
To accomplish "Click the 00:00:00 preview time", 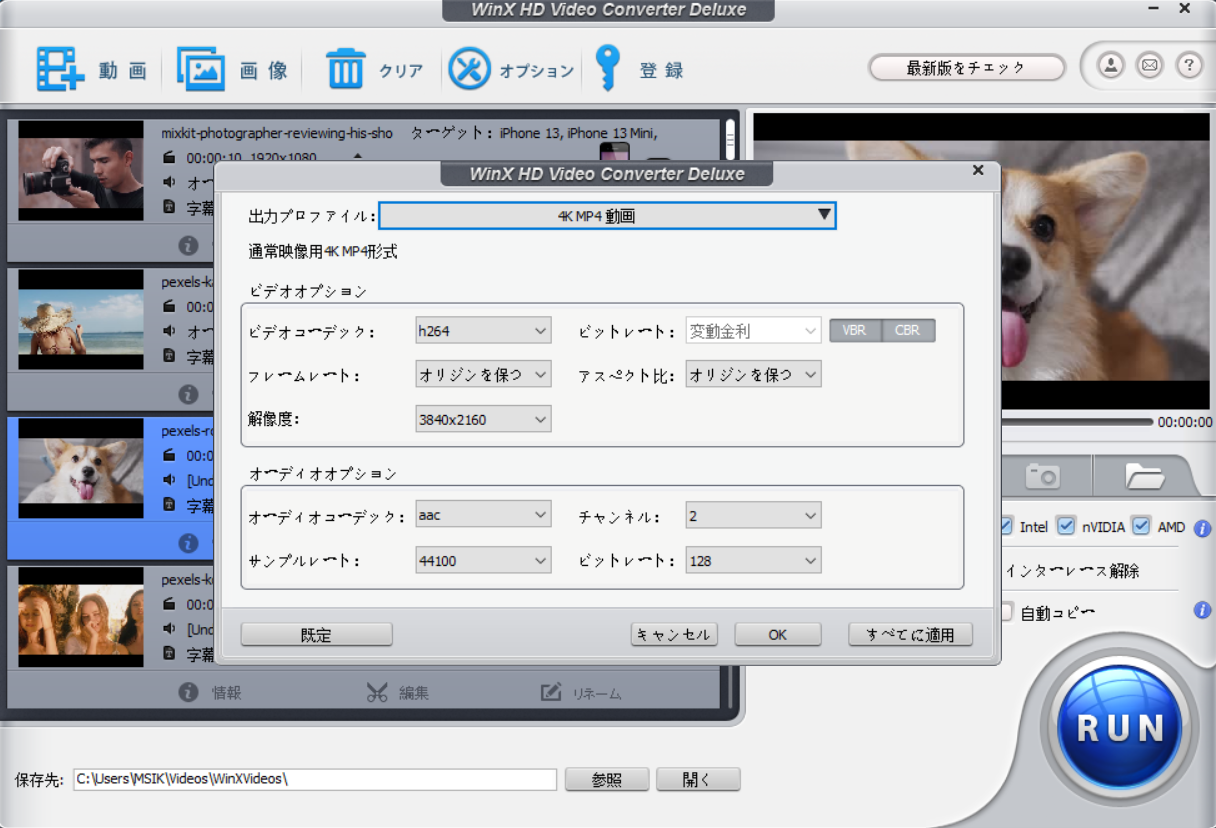I will tap(1185, 423).
